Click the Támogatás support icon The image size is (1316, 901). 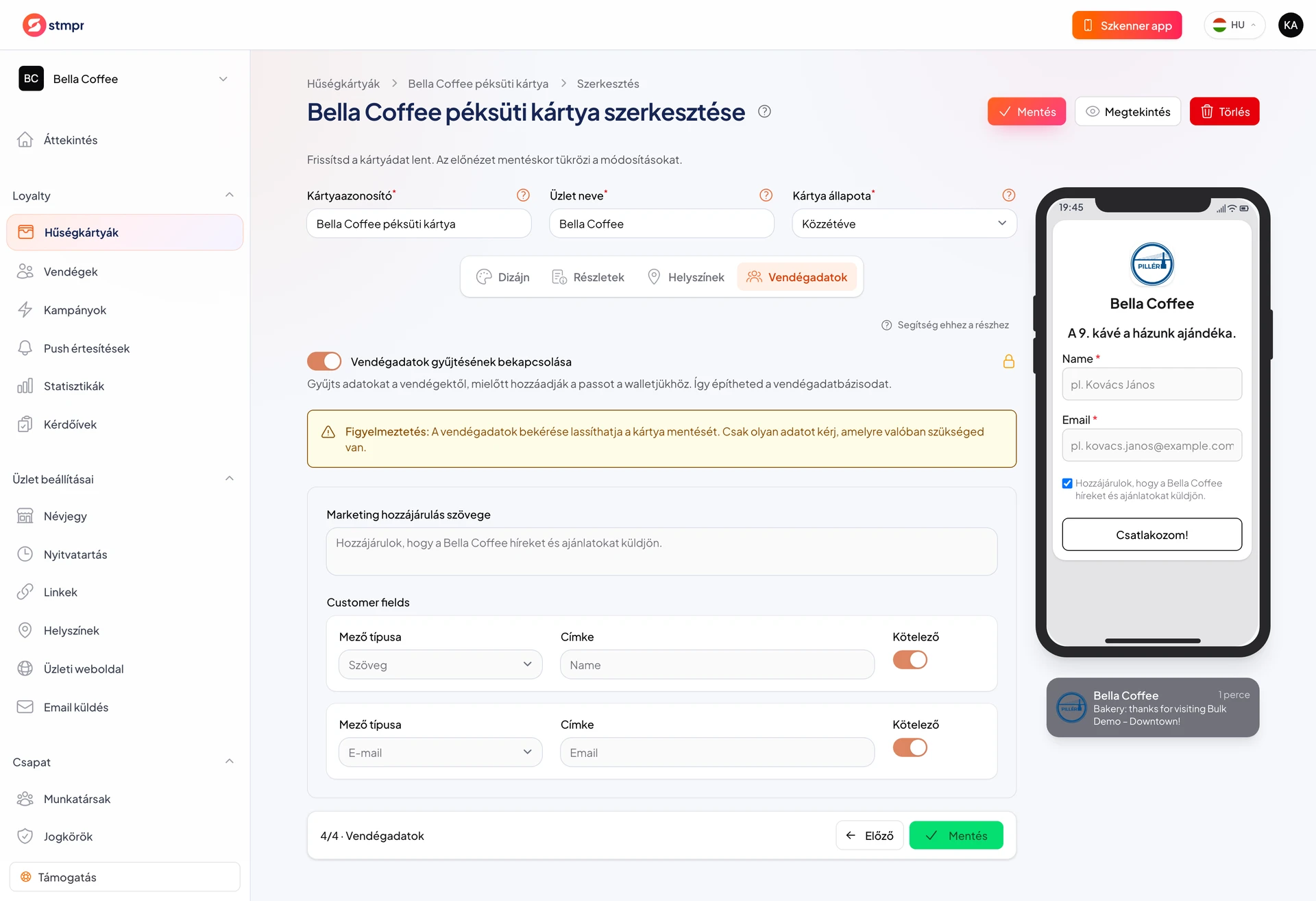click(26, 877)
